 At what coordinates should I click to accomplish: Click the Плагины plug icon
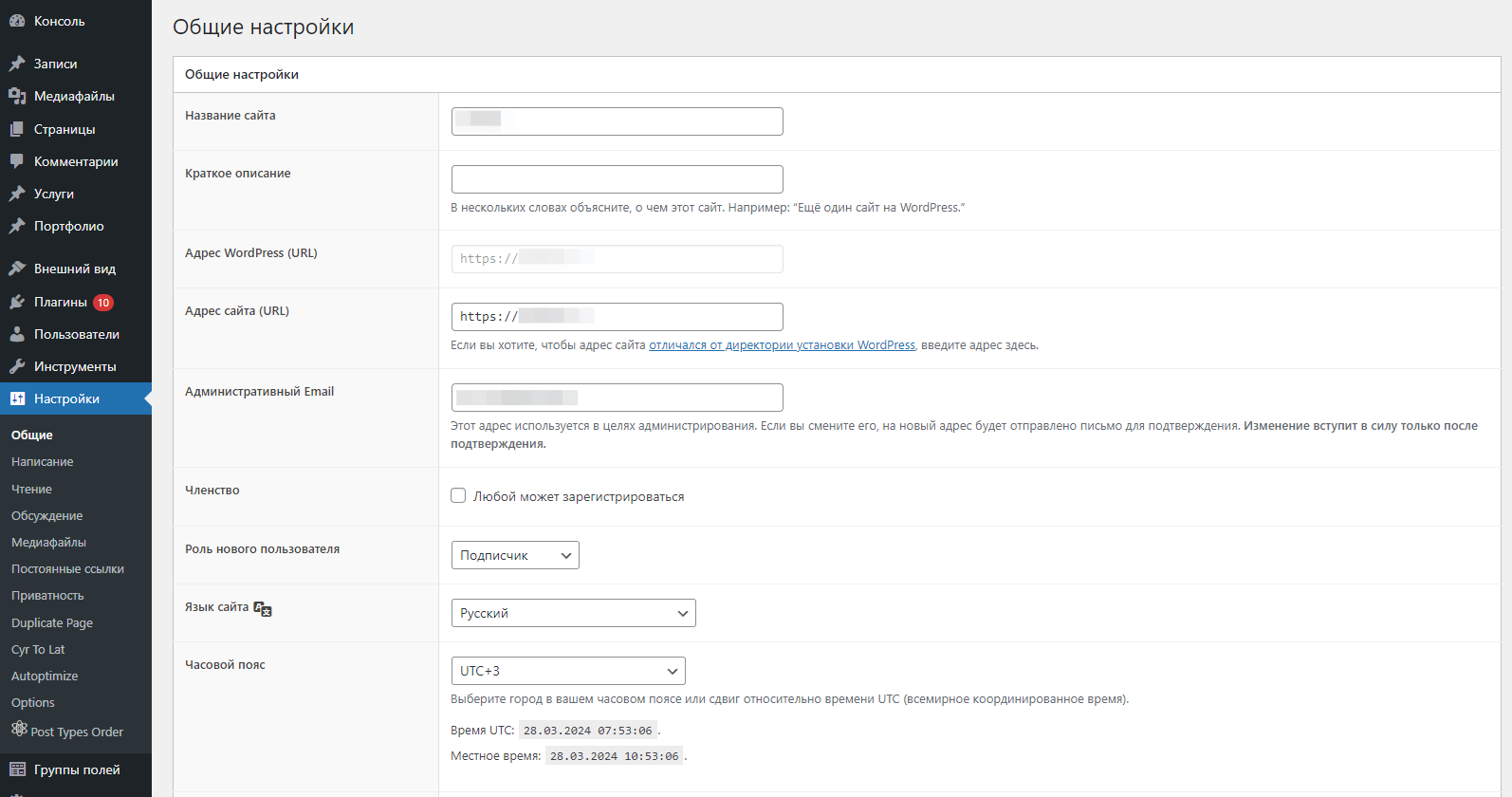[17, 302]
